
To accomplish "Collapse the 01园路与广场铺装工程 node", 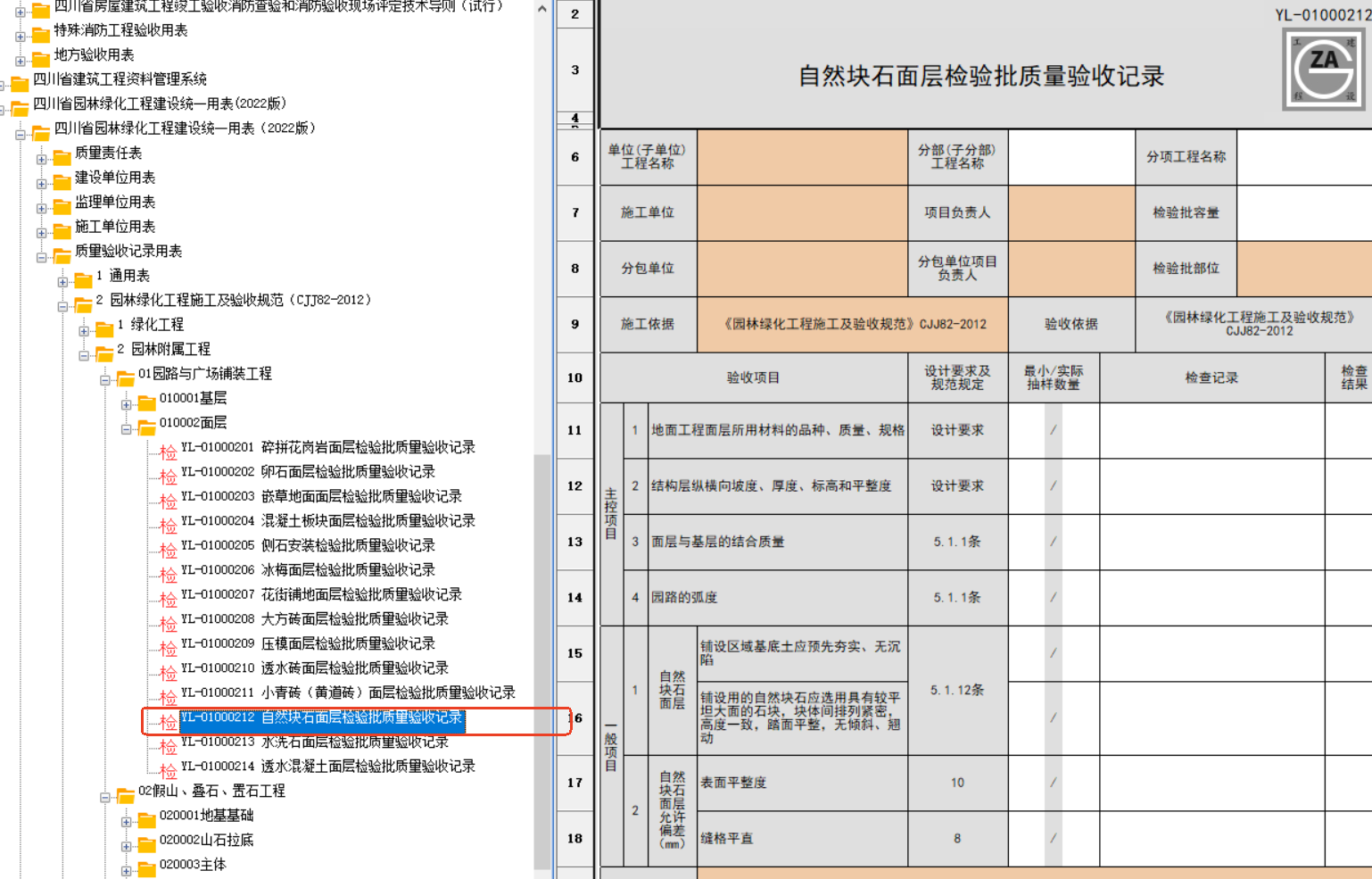I will 105,379.
